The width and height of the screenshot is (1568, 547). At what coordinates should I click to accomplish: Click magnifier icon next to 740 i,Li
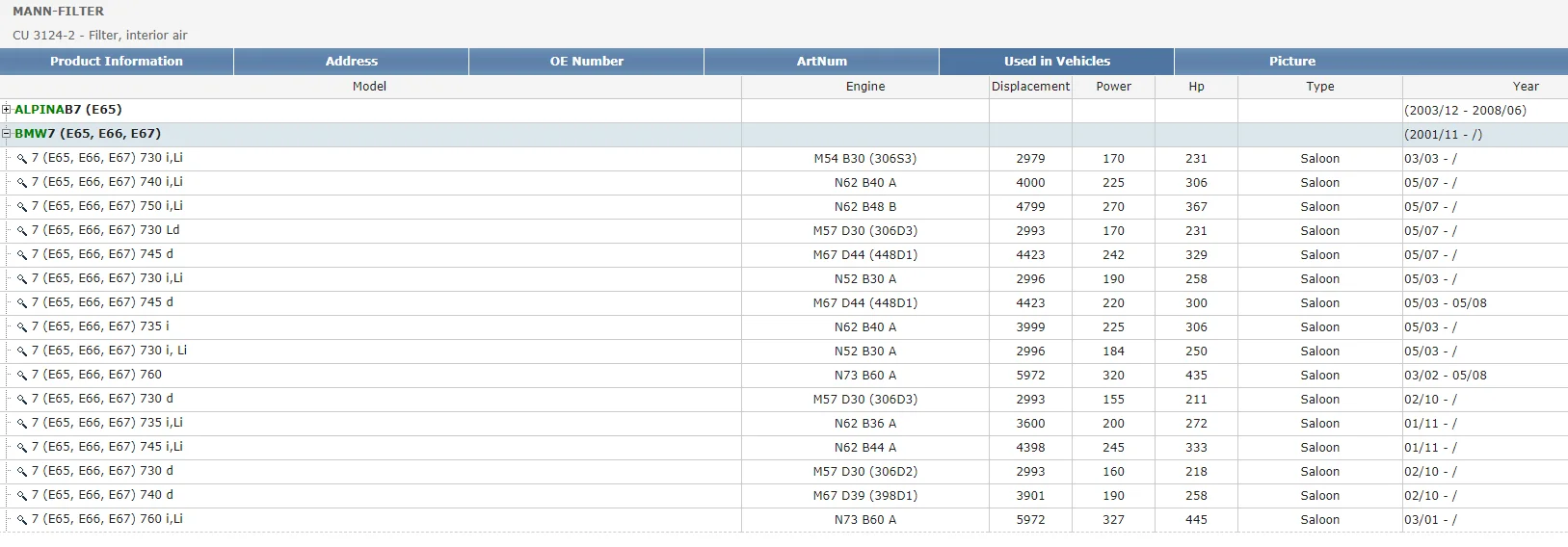(x=22, y=183)
